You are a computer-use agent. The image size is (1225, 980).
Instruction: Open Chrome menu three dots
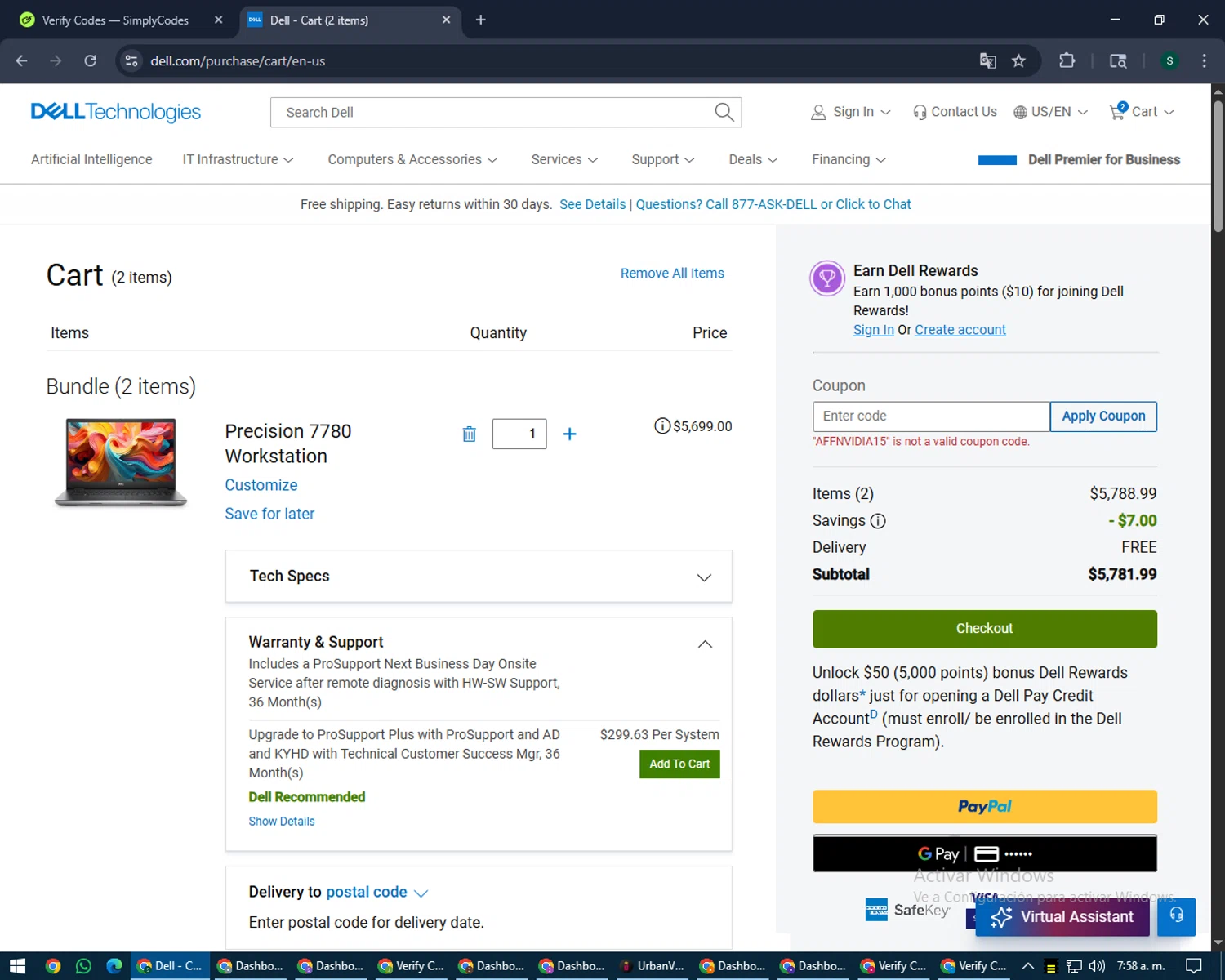pyautogui.click(x=1204, y=60)
